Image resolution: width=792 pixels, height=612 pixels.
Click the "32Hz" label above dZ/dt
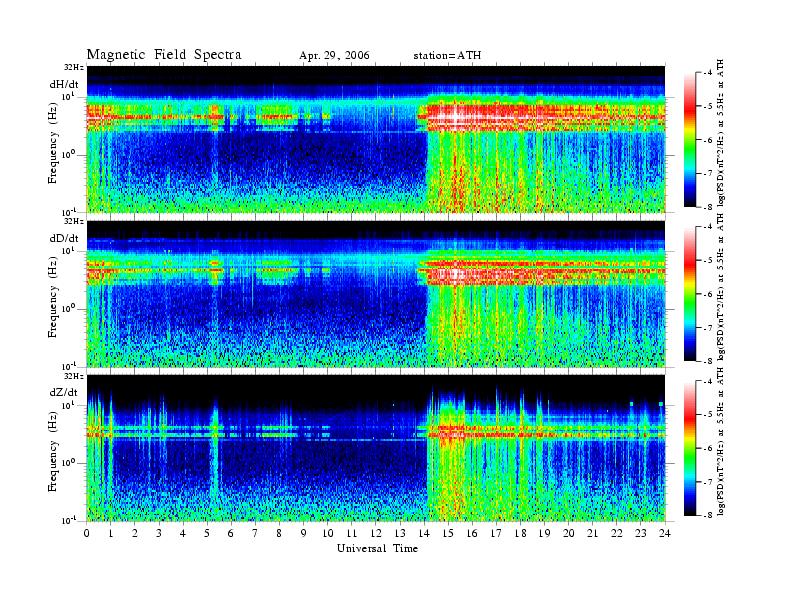point(74,376)
